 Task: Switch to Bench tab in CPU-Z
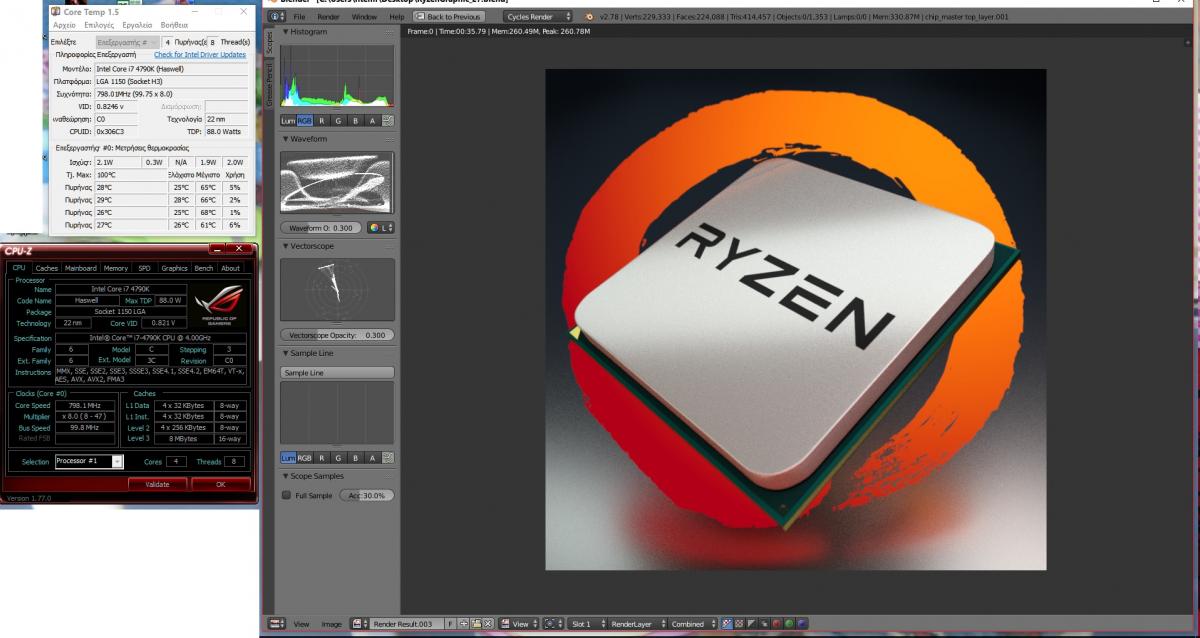tap(204, 268)
